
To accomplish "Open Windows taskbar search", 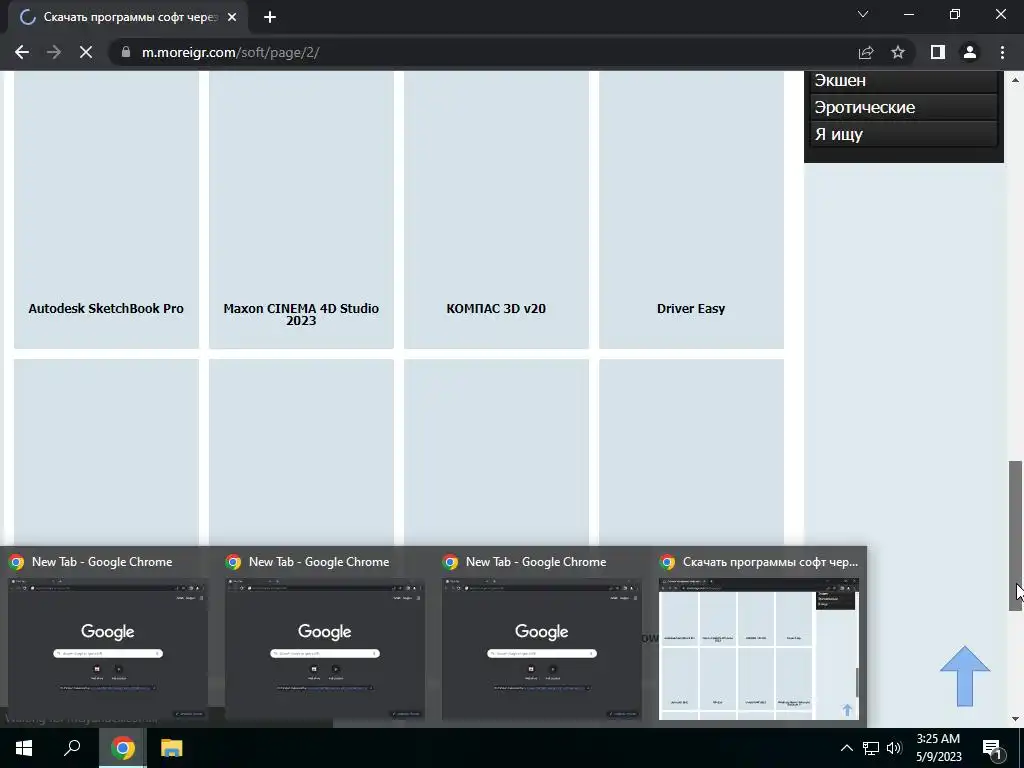I will coord(72,748).
